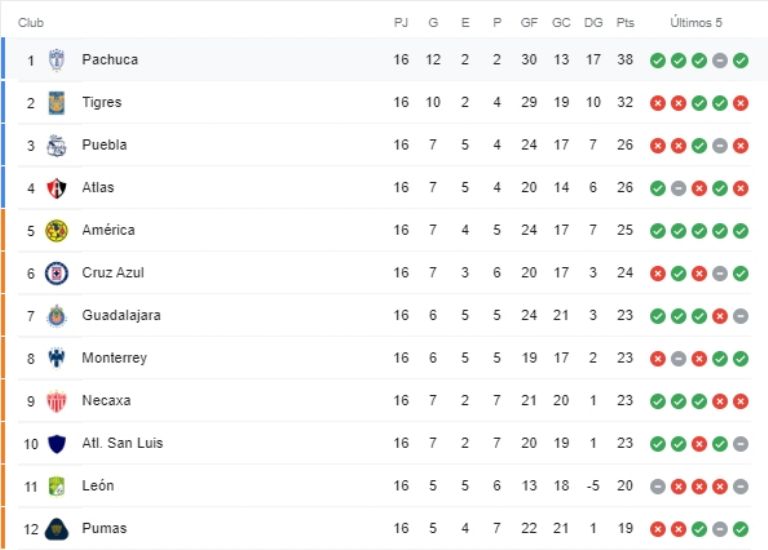The width and height of the screenshot is (768, 550).
Task: Click the Pachuca club crest icon
Action: (57, 60)
